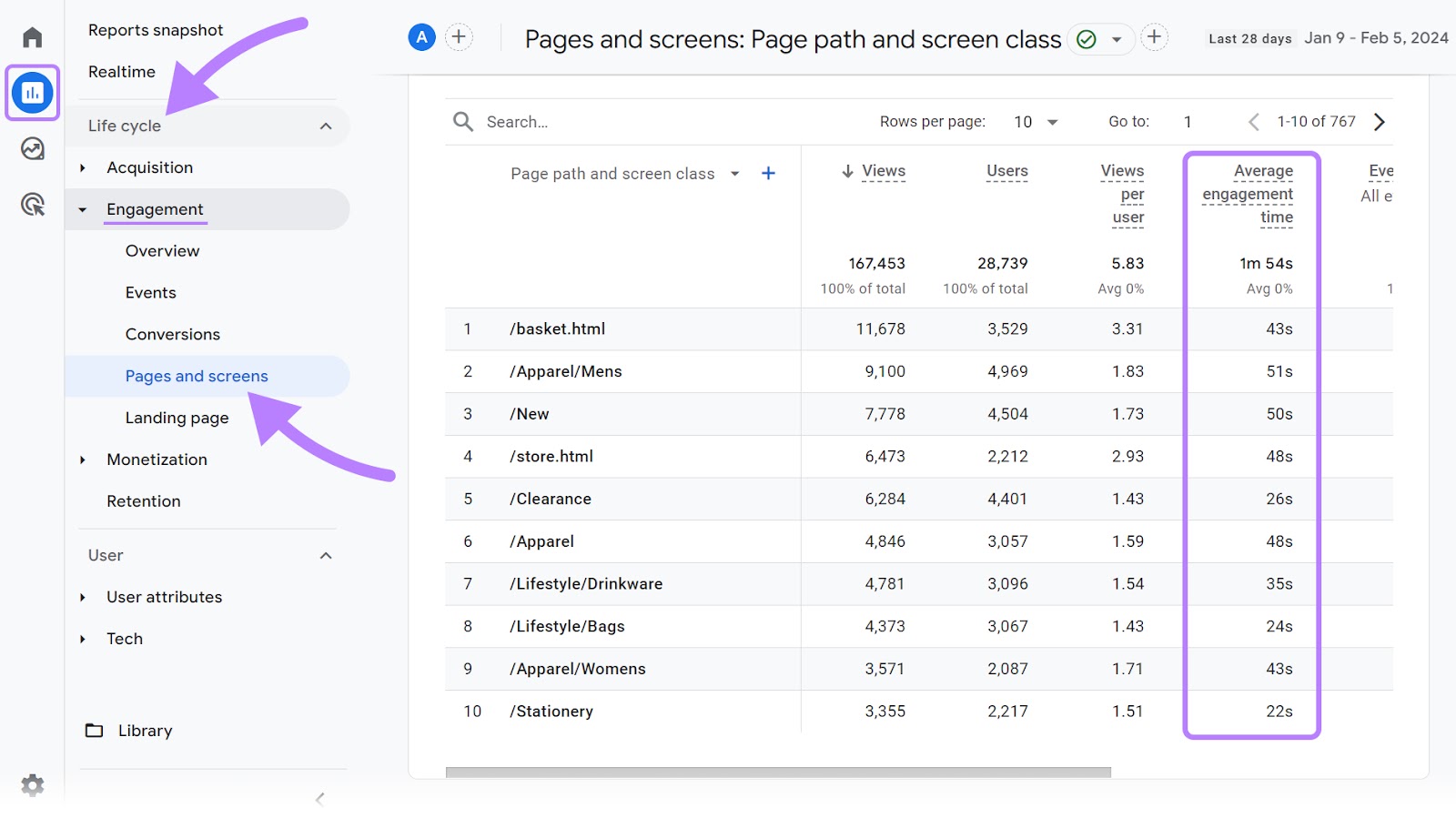
Task: Click the Reports bar chart icon
Action: coord(33,92)
